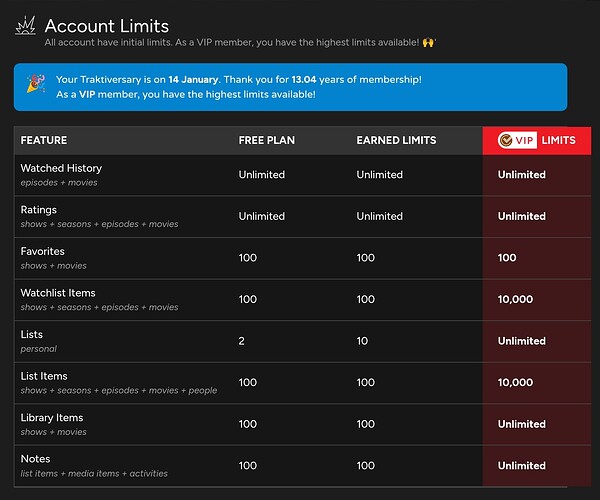This screenshot has width=600, height=500.
Task: Click the FEATURE column header
Action: click(x=44, y=140)
